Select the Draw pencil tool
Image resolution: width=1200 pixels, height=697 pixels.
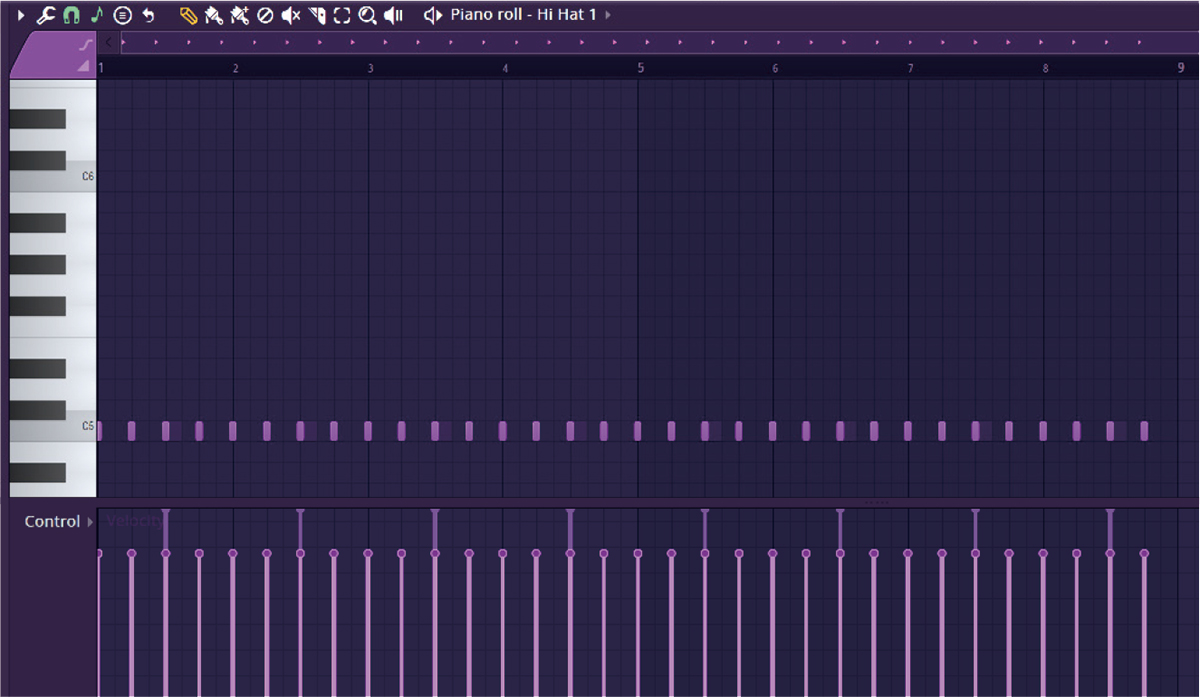(x=188, y=15)
